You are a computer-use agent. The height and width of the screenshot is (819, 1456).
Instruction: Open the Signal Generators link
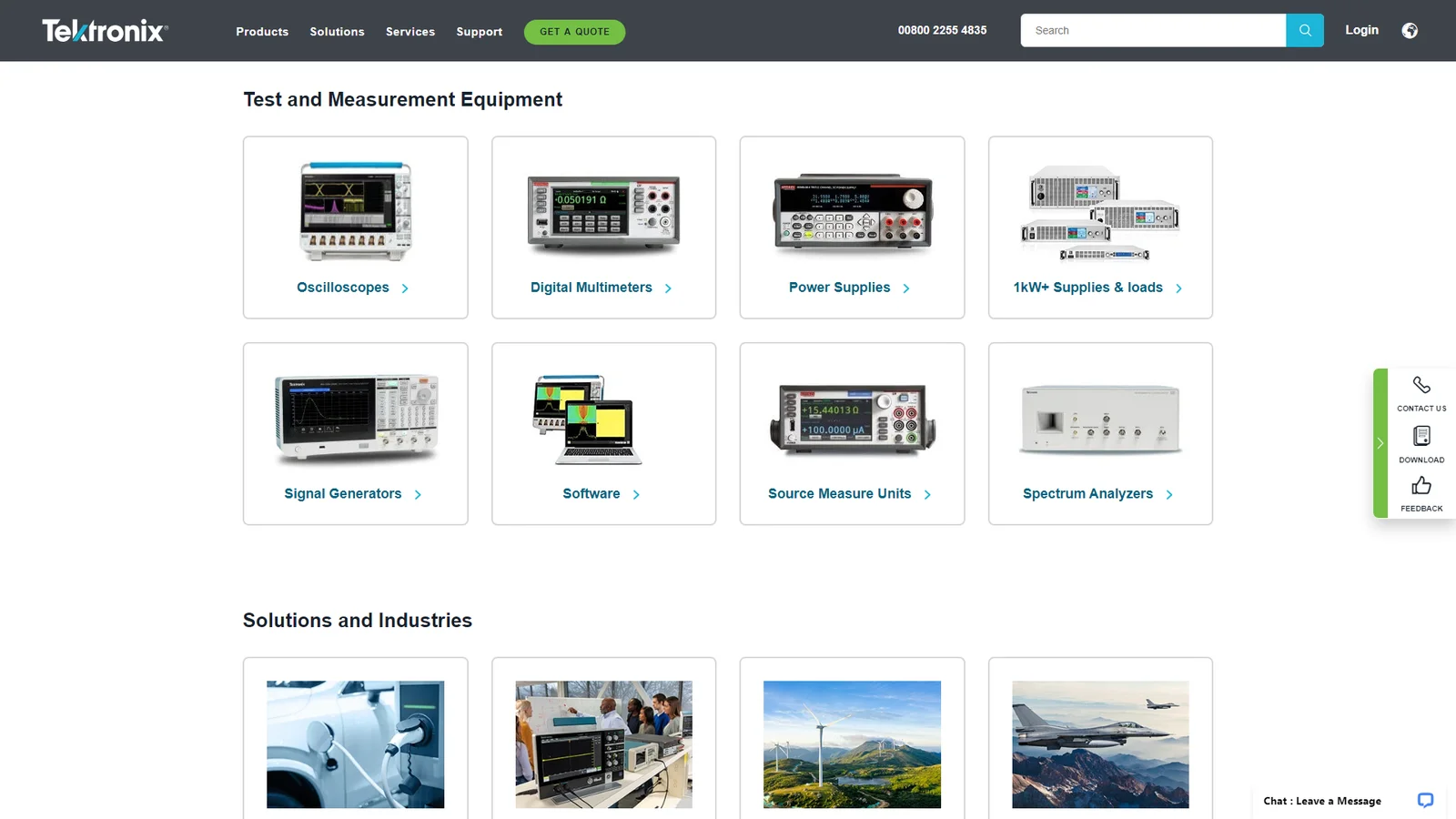pyautogui.click(x=343, y=494)
